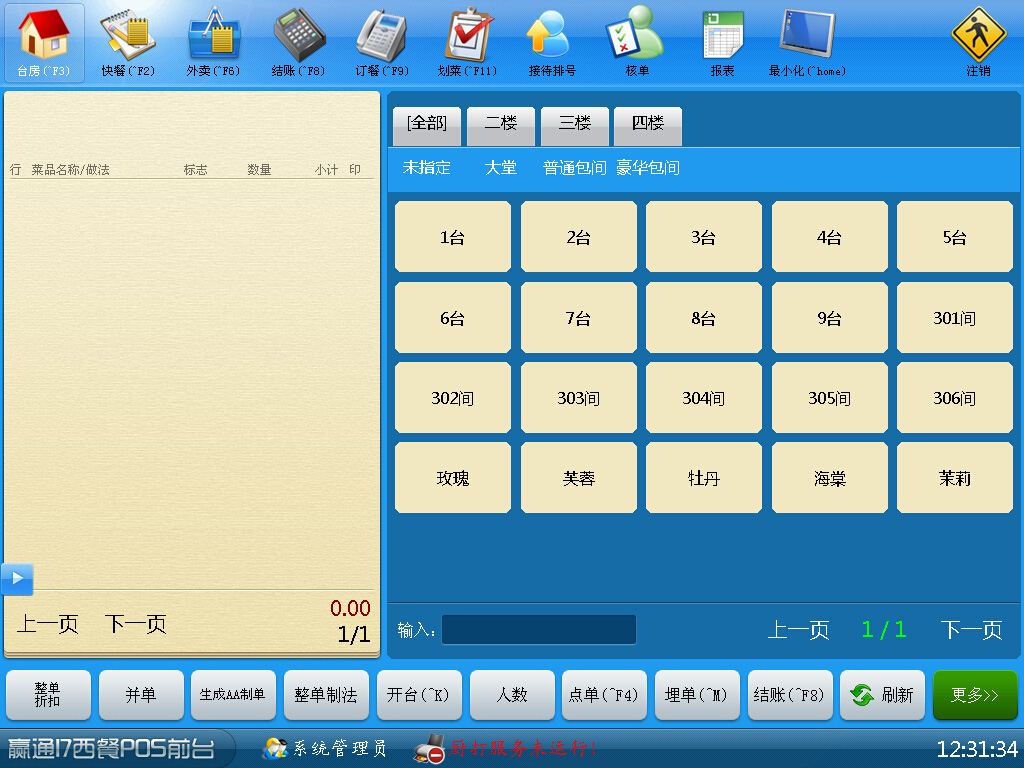Expand the left panel blue arrow
This screenshot has width=1024, height=768.
[17, 578]
